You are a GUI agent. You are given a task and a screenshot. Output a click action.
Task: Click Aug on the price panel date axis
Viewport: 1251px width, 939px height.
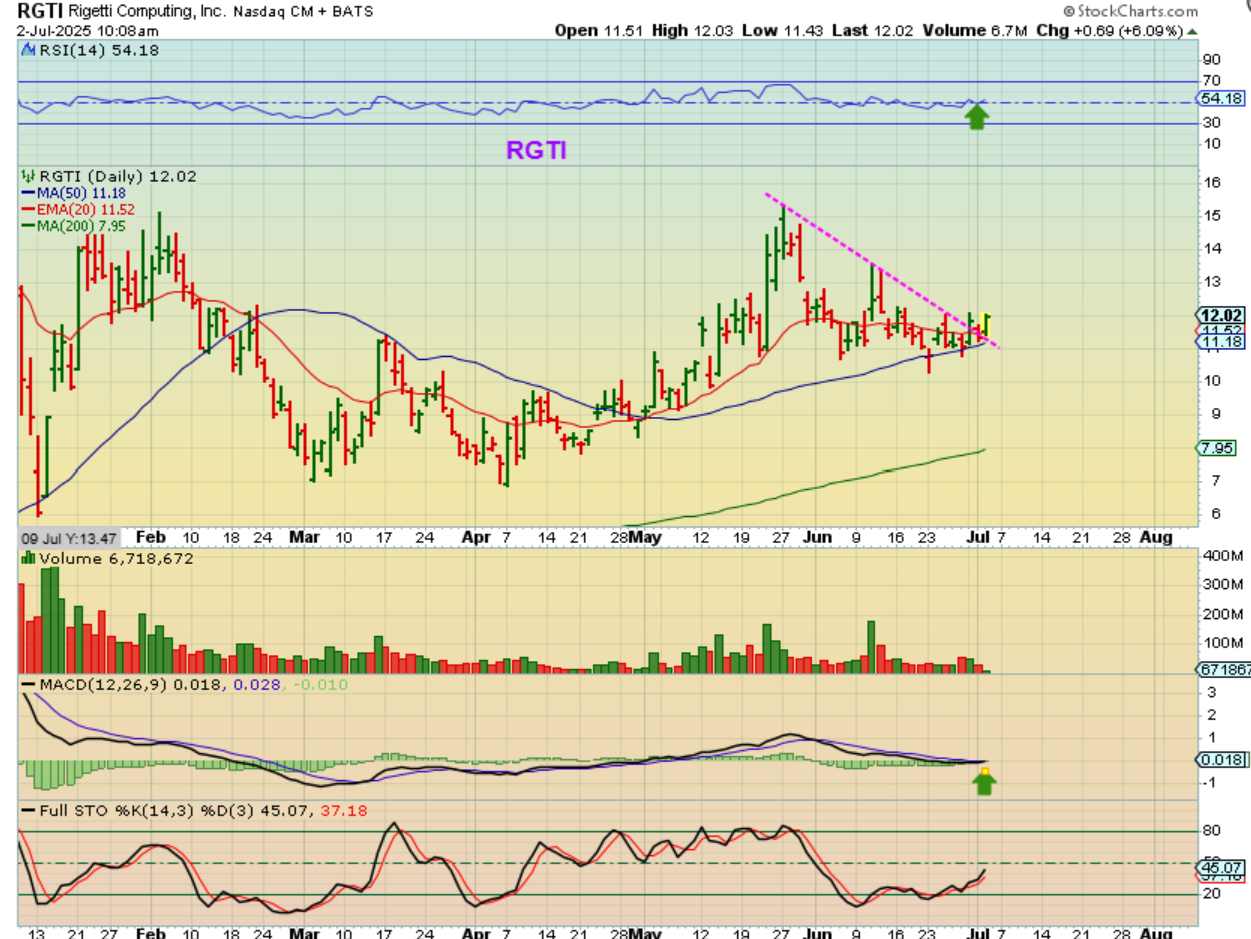pyautogui.click(x=1155, y=537)
